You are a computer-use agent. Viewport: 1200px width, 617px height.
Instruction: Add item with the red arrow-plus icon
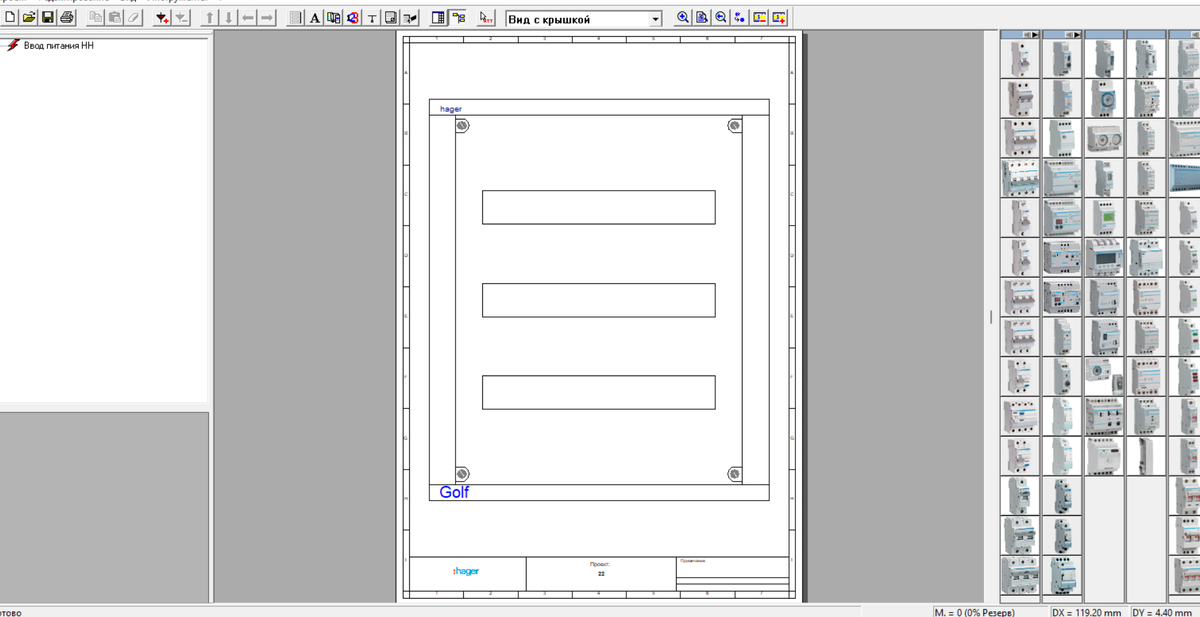(x=162, y=18)
